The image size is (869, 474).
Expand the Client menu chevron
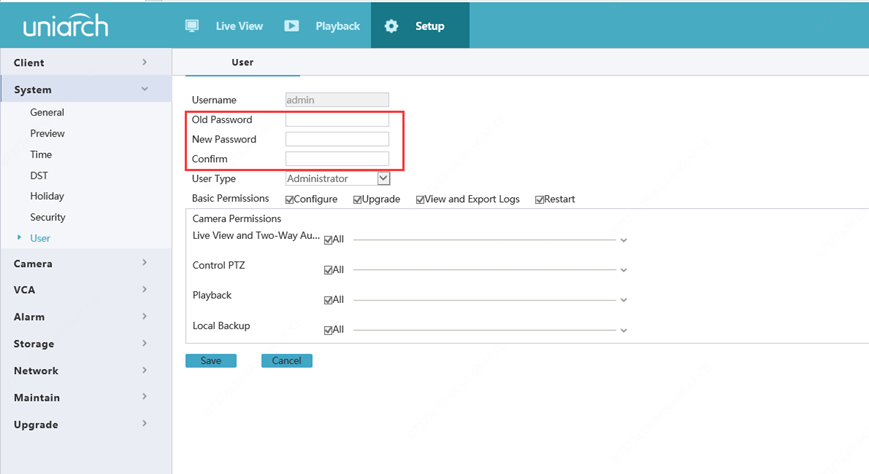click(x=144, y=62)
